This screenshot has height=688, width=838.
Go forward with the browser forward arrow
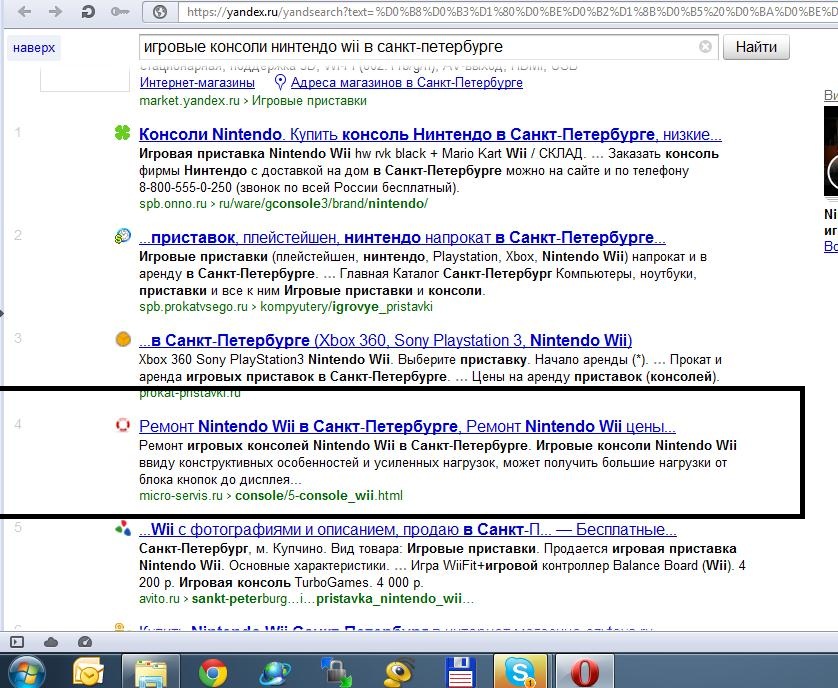pyautogui.click(x=56, y=11)
